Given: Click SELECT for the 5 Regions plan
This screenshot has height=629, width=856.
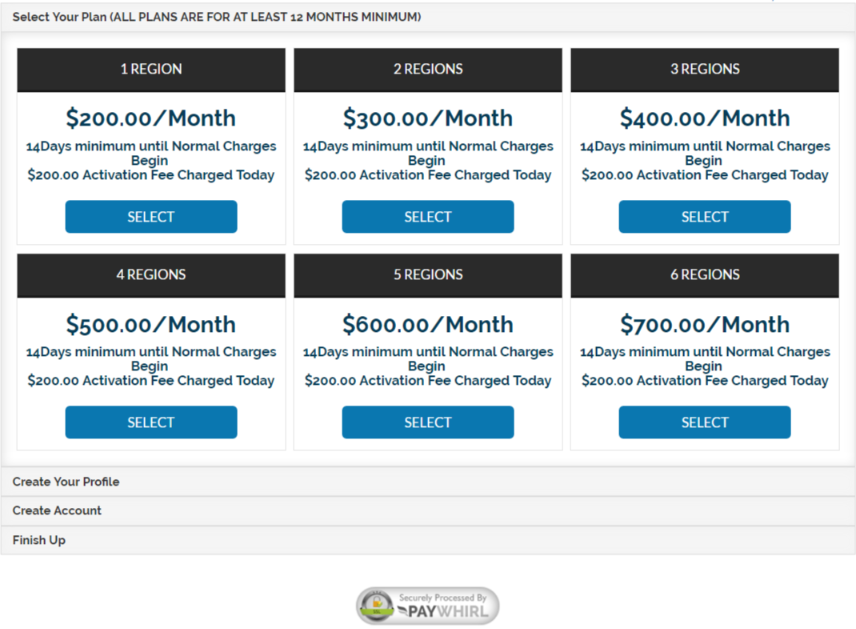Looking at the screenshot, I should coord(427,422).
